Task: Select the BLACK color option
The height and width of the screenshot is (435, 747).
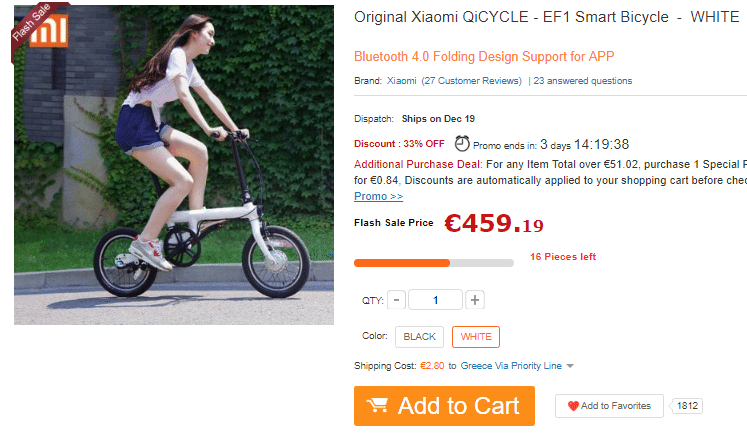Action: coord(419,337)
